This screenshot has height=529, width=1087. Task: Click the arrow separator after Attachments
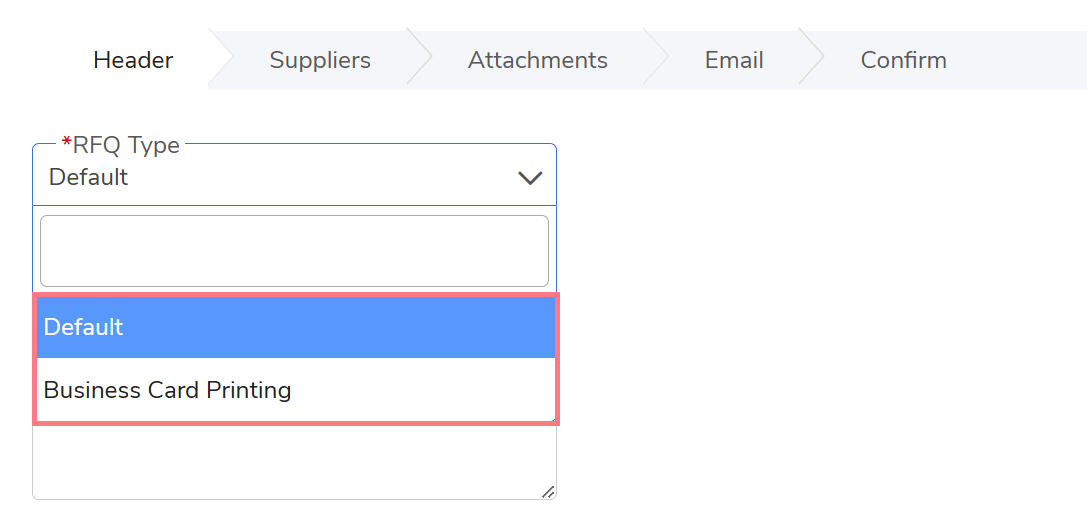click(x=654, y=60)
